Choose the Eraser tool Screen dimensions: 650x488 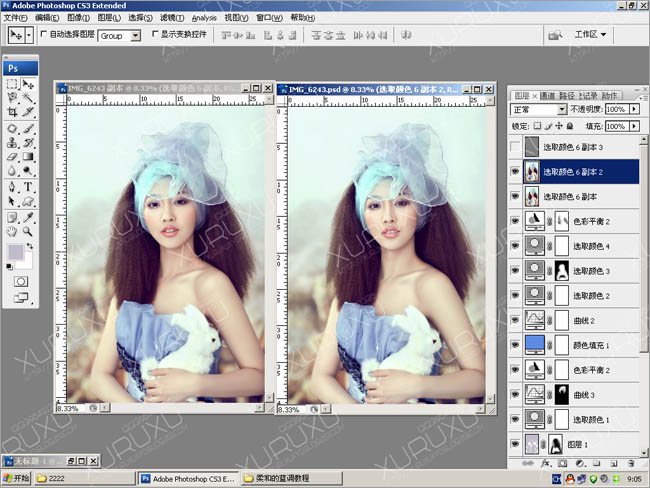tap(12, 157)
